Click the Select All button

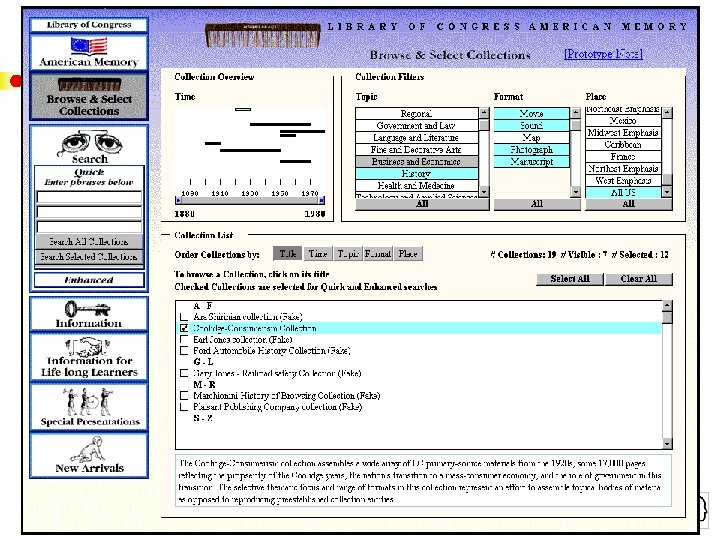570,279
